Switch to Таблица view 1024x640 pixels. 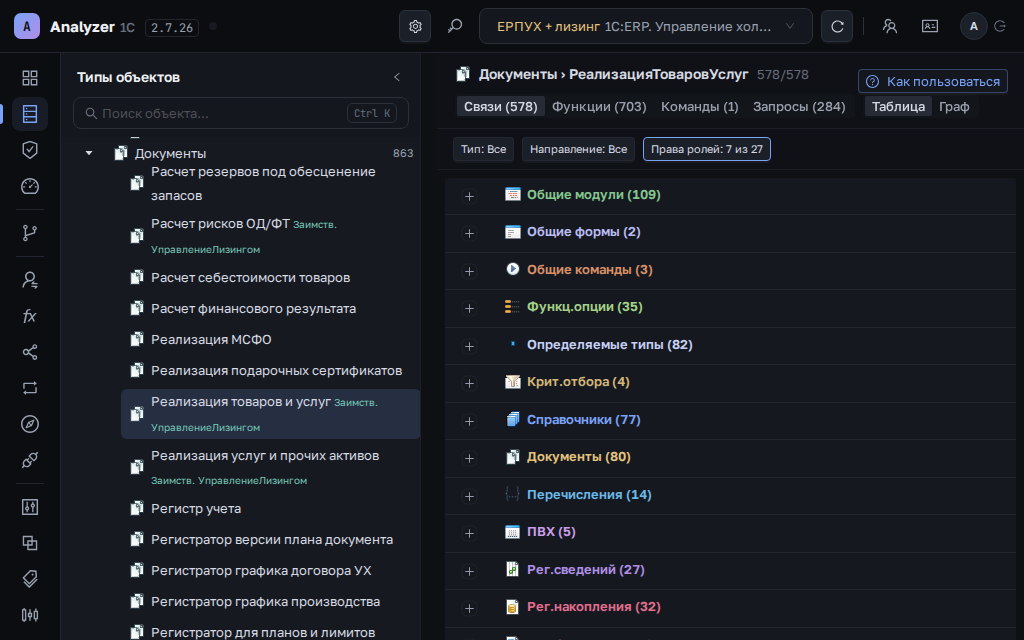[898, 106]
